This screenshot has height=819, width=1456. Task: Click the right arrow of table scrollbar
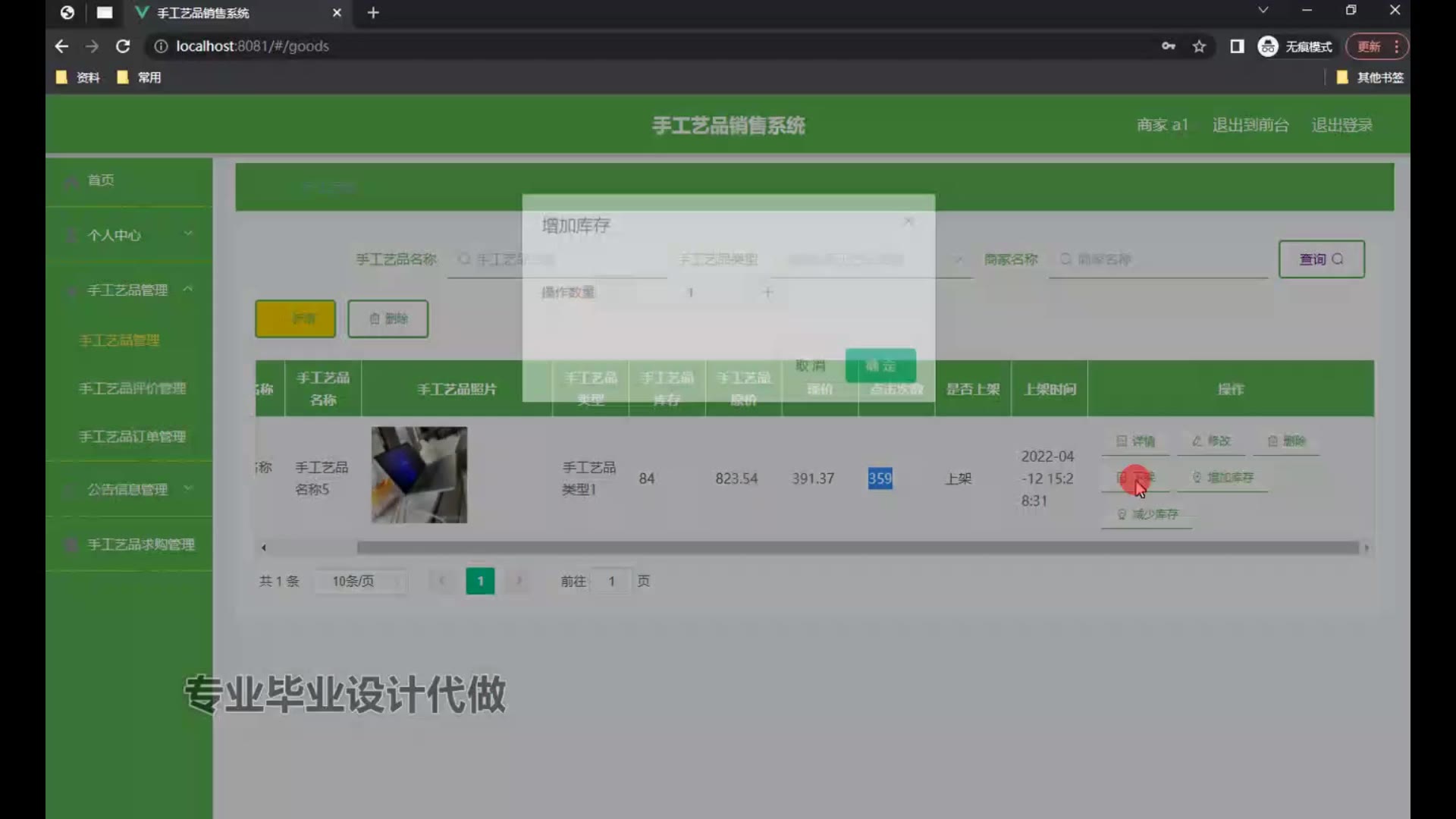pos(1367,548)
